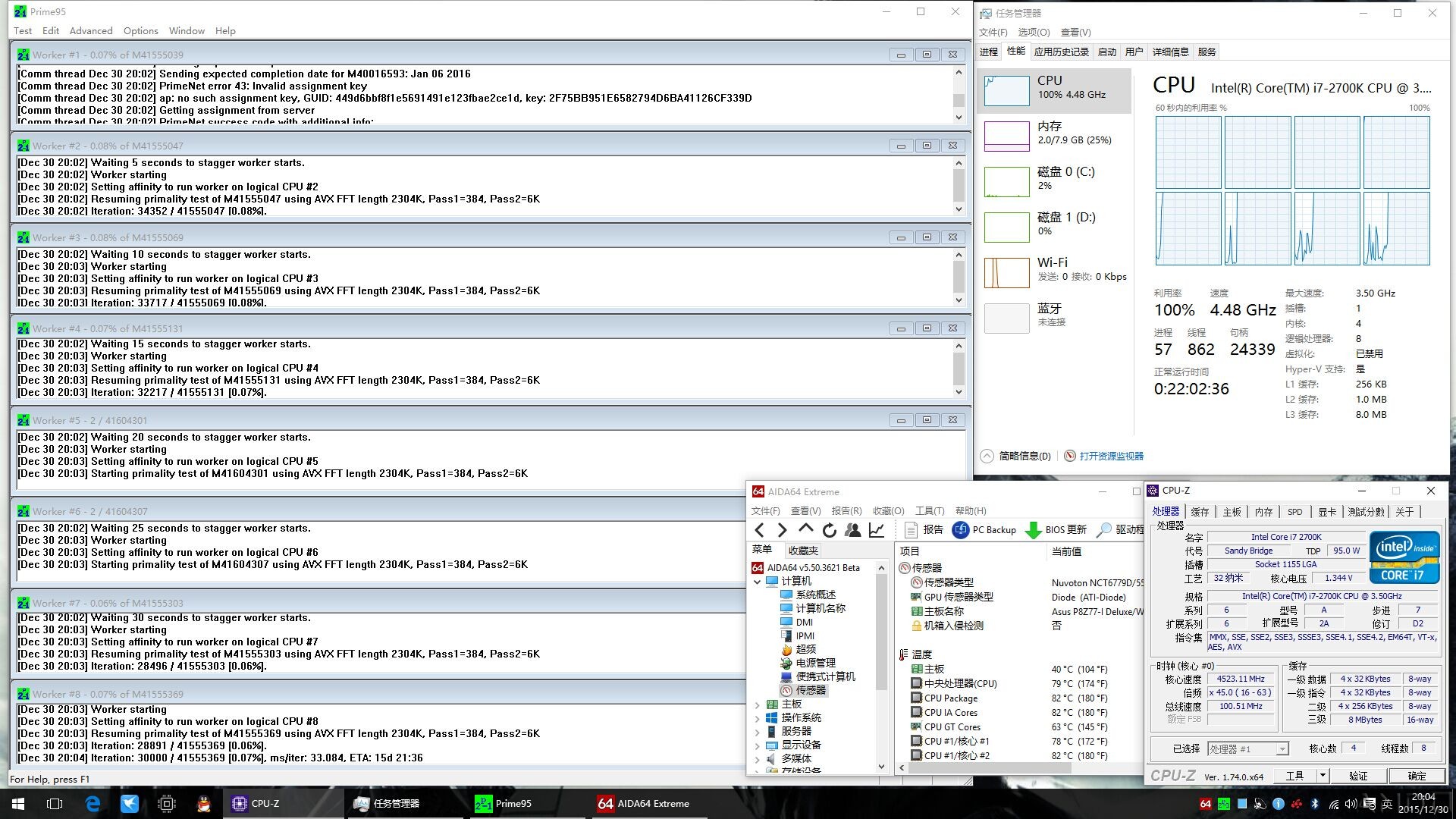Open Prime95 Options menu
This screenshot has height=819, width=1456.
pyautogui.click(x=140, y=31)
